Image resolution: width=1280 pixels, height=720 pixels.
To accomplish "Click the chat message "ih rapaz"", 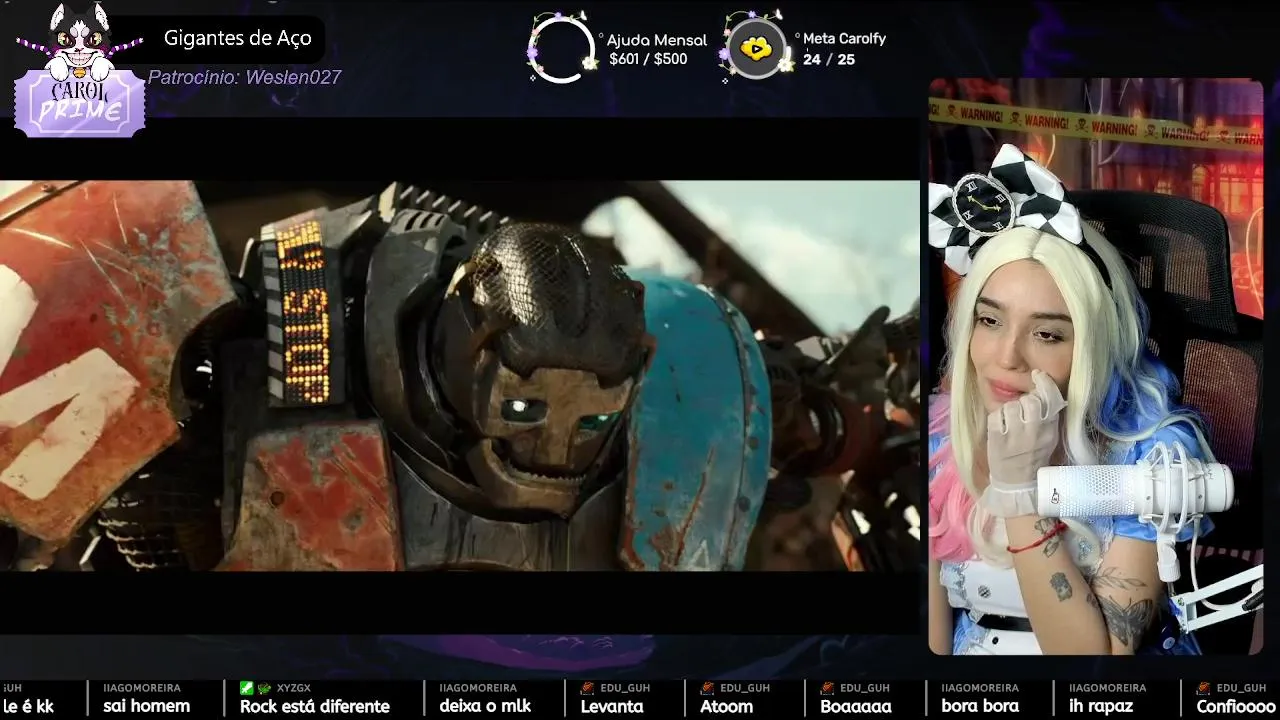I will (1101, 706).
